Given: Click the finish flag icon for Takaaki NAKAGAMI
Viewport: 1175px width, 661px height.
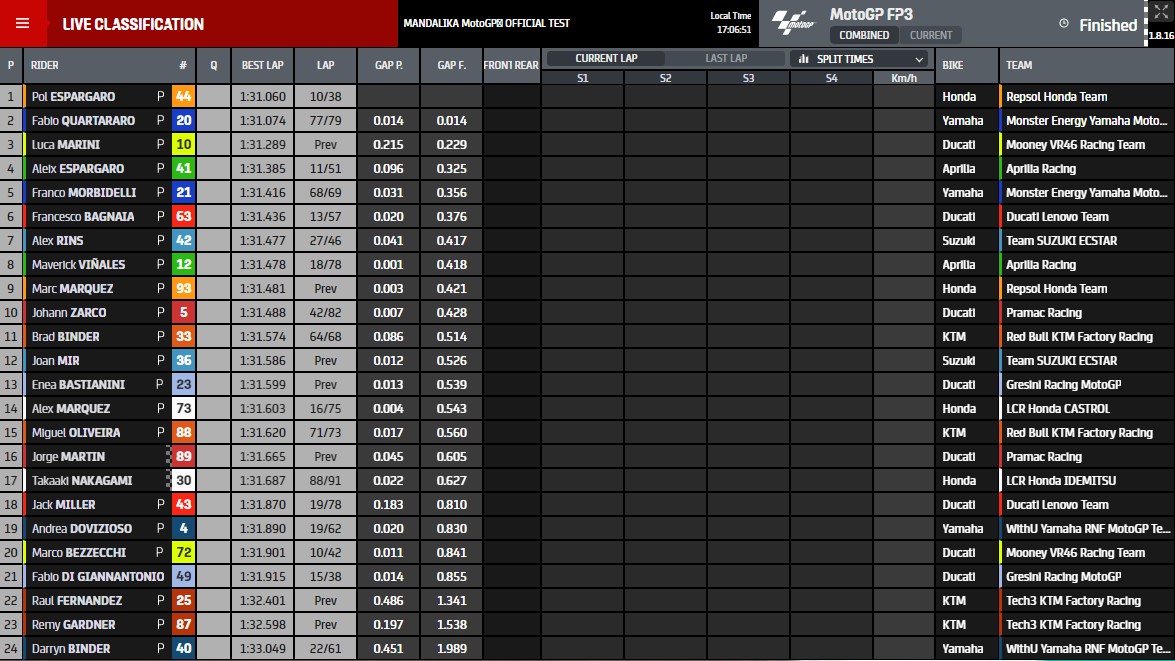Looking at the screenshot, I should coord(169,480).
